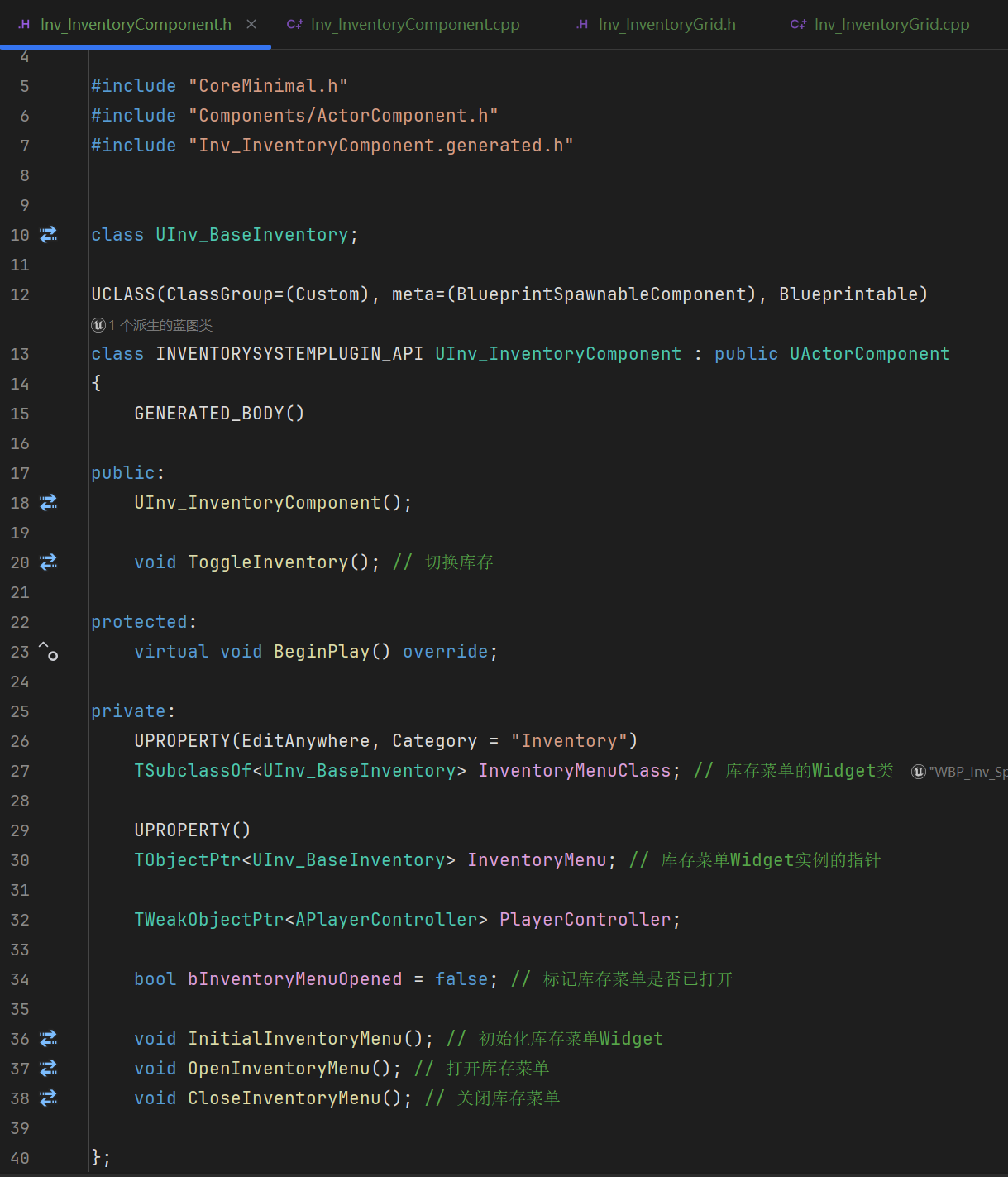
Task: Click the private: access specifier
Action: tap(133, 711)
